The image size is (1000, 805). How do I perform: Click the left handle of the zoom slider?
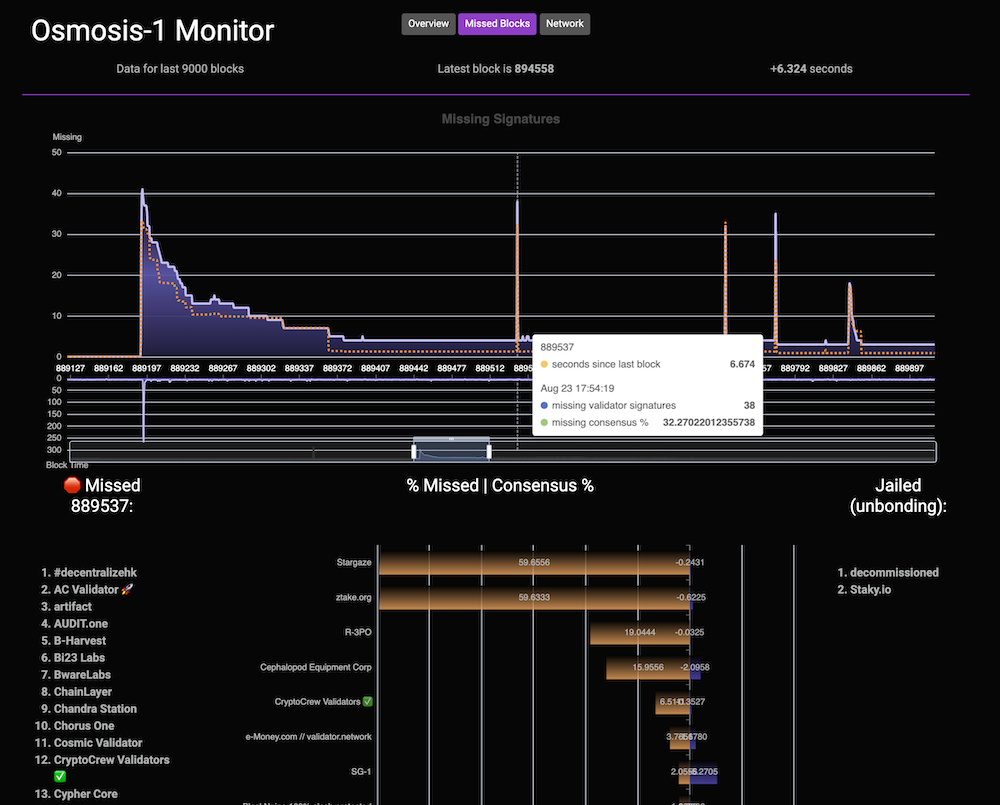click(413, 452)
